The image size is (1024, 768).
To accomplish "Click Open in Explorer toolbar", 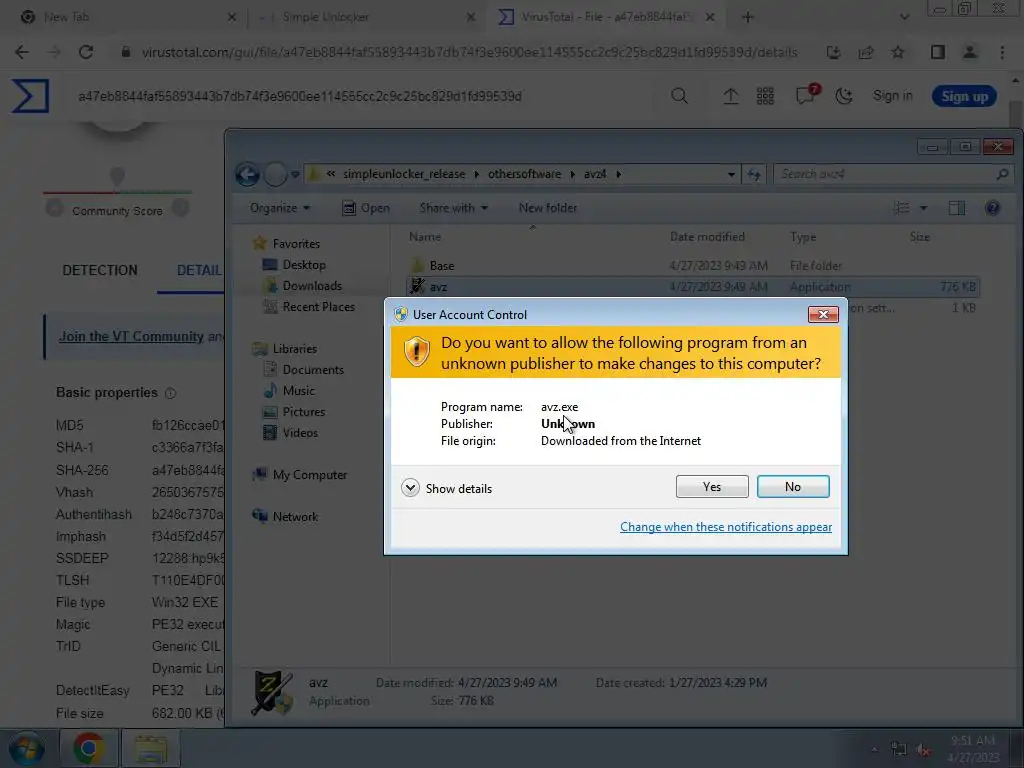I will click(x=366, y=208).
